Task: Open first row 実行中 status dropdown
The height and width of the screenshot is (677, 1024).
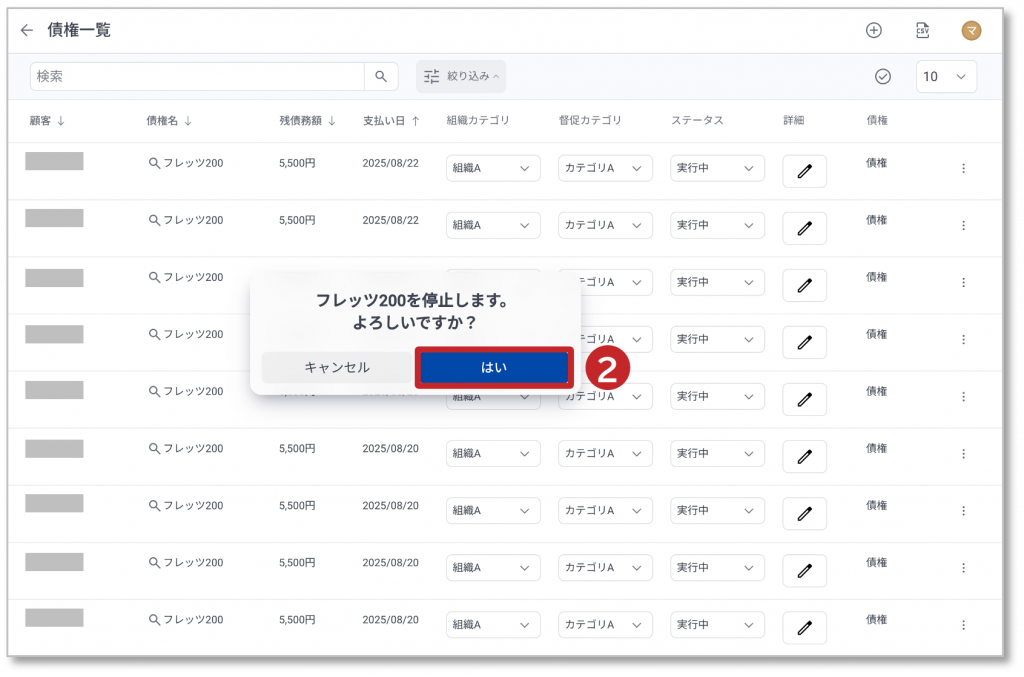Action: 717,169
